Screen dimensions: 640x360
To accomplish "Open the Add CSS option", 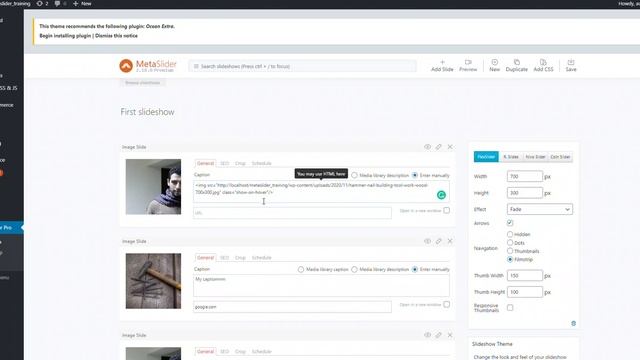I will [x=543, y=66].
